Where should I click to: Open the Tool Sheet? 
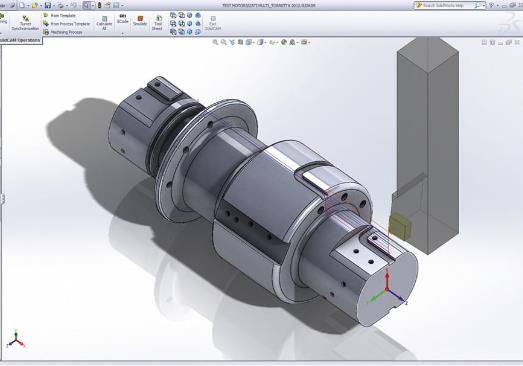[157, 23]
